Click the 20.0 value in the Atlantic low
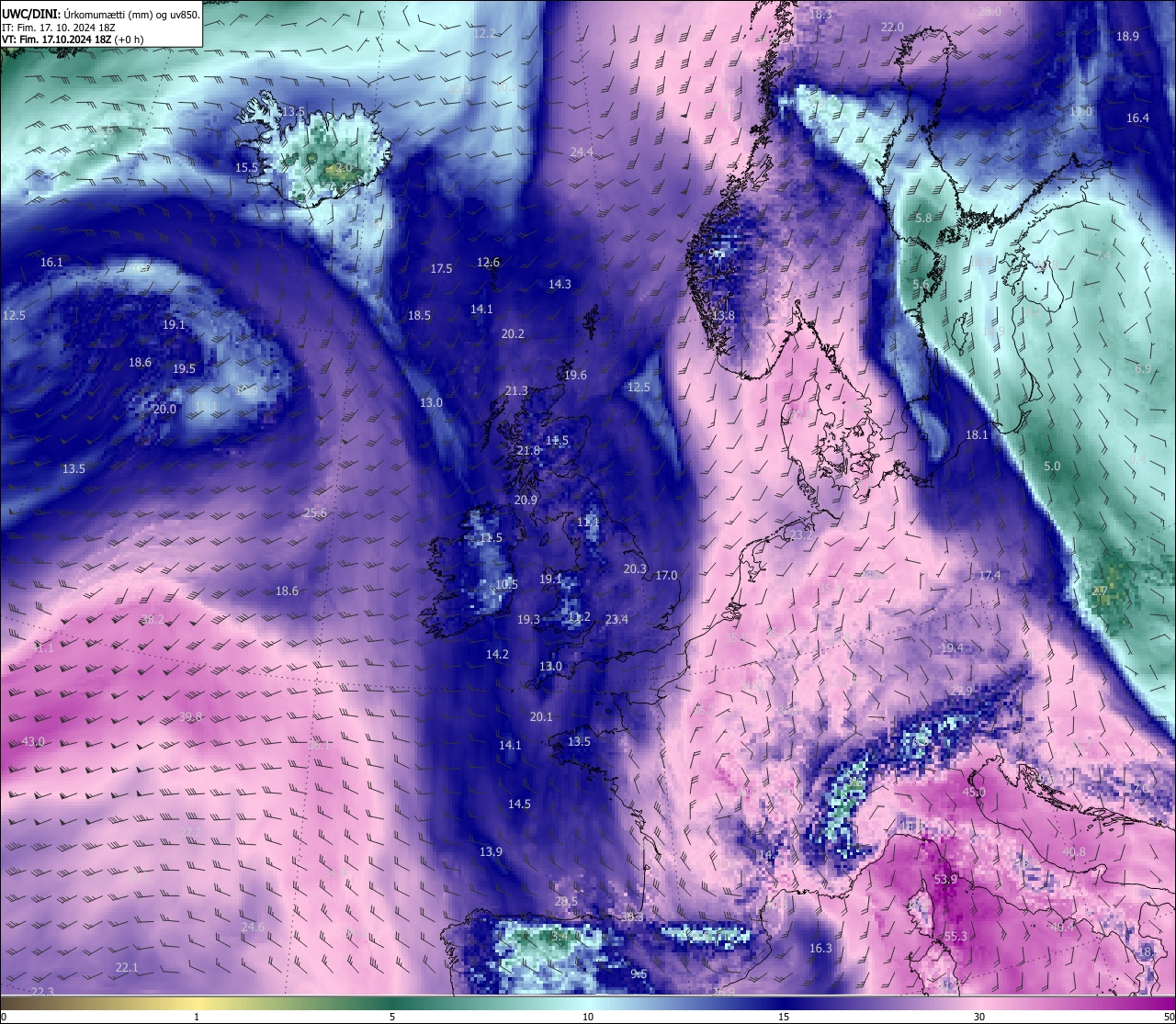The image size is (1176, 1024). point(164,409)
